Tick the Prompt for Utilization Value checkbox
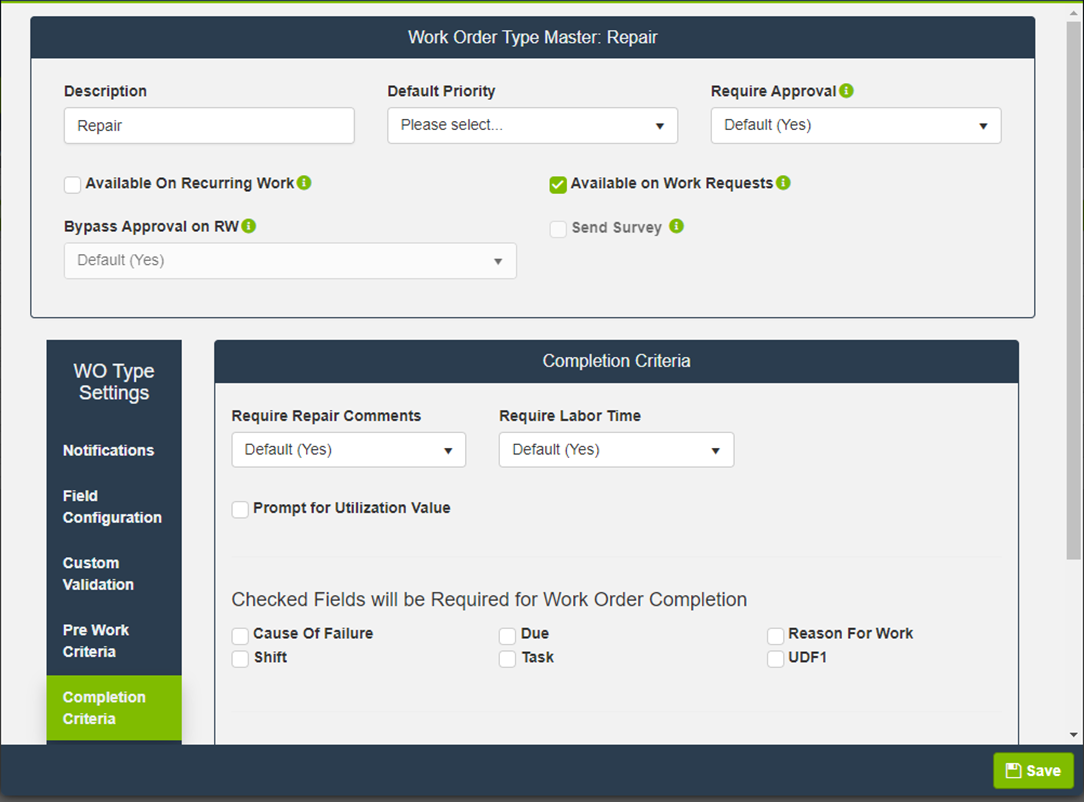1084x802 pixels. 240,509
